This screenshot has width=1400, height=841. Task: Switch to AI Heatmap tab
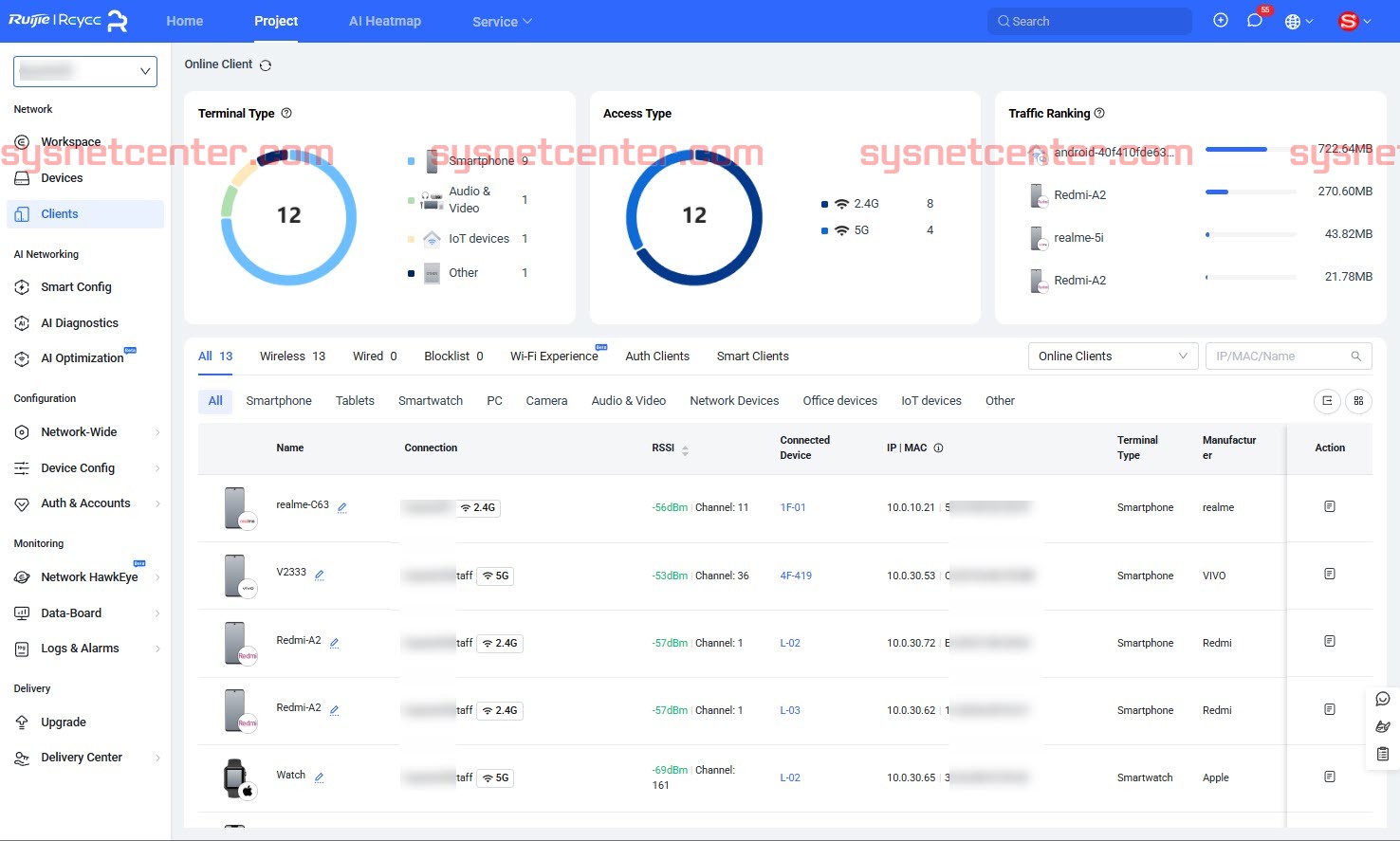(385, 21)
